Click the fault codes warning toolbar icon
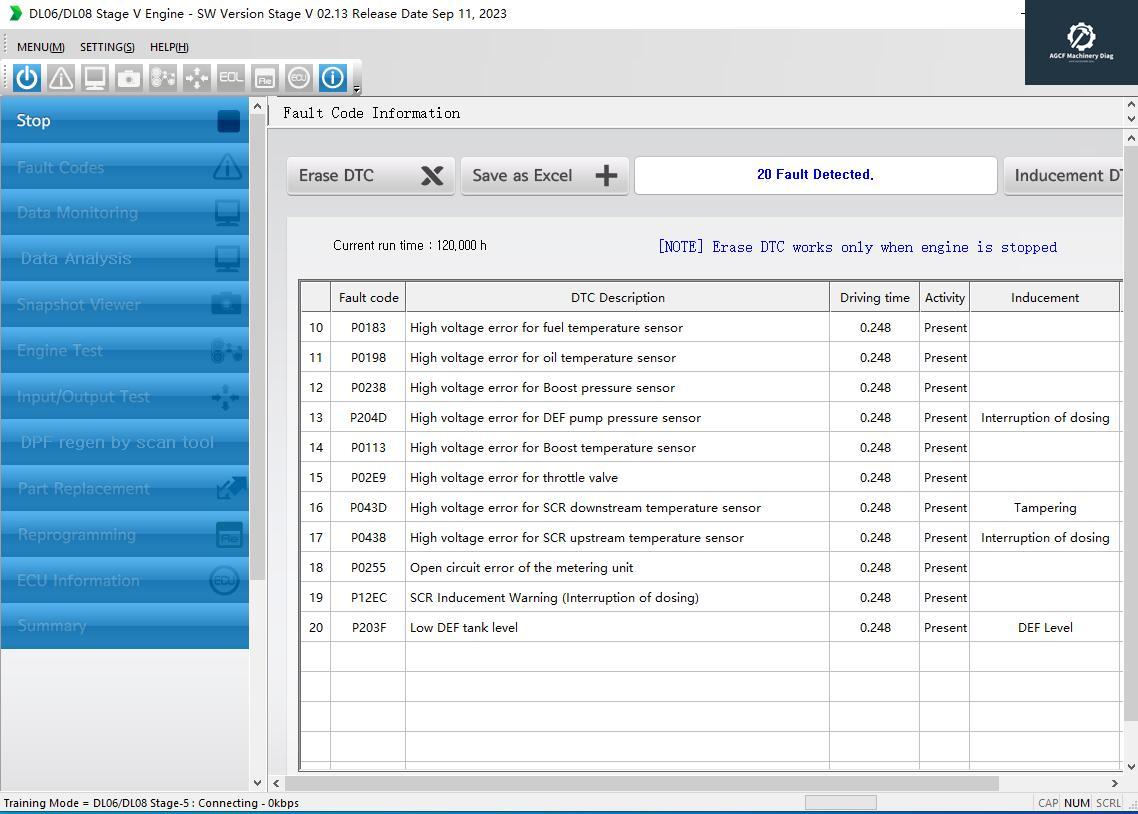Viewport: 1138px width, 814px height. click(x=61, y=78)
